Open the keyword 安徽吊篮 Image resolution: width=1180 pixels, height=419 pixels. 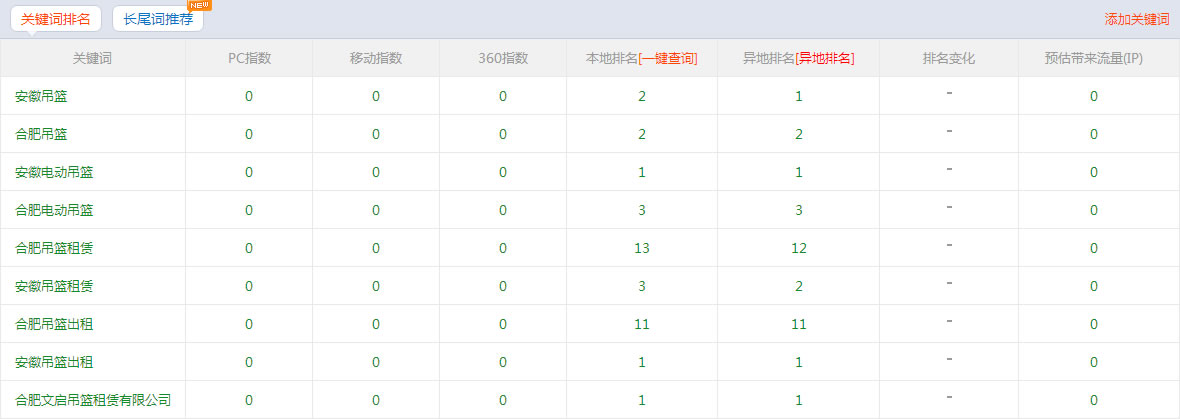pos(42,96)
